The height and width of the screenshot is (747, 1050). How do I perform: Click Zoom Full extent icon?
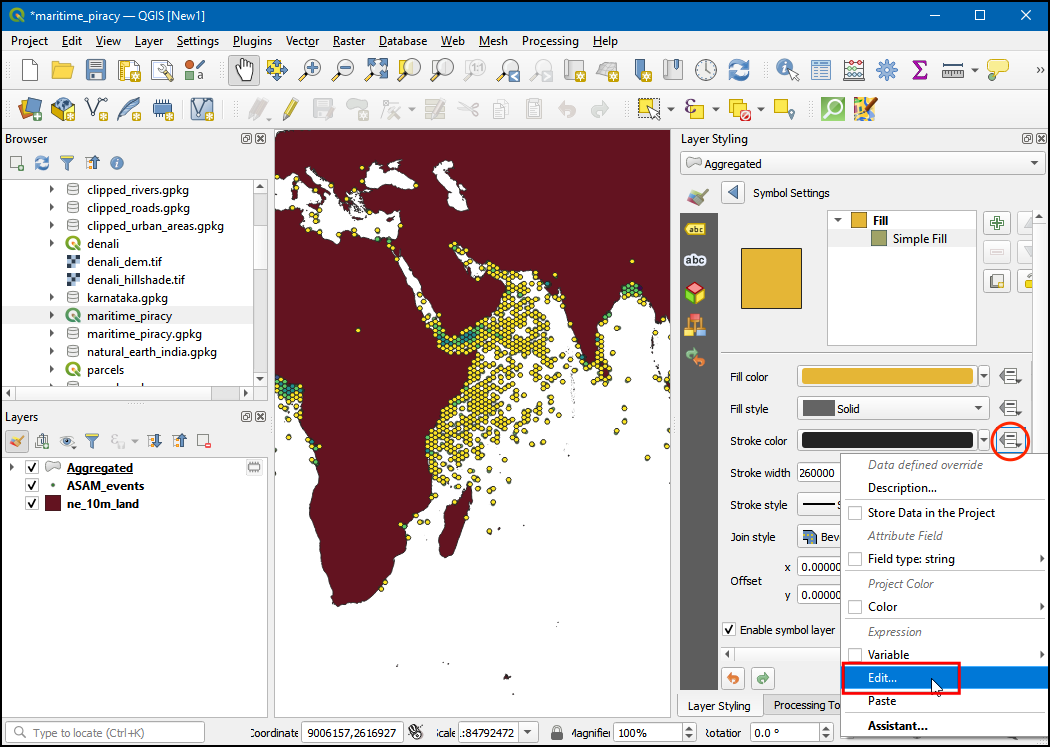(x=376, y=70)
